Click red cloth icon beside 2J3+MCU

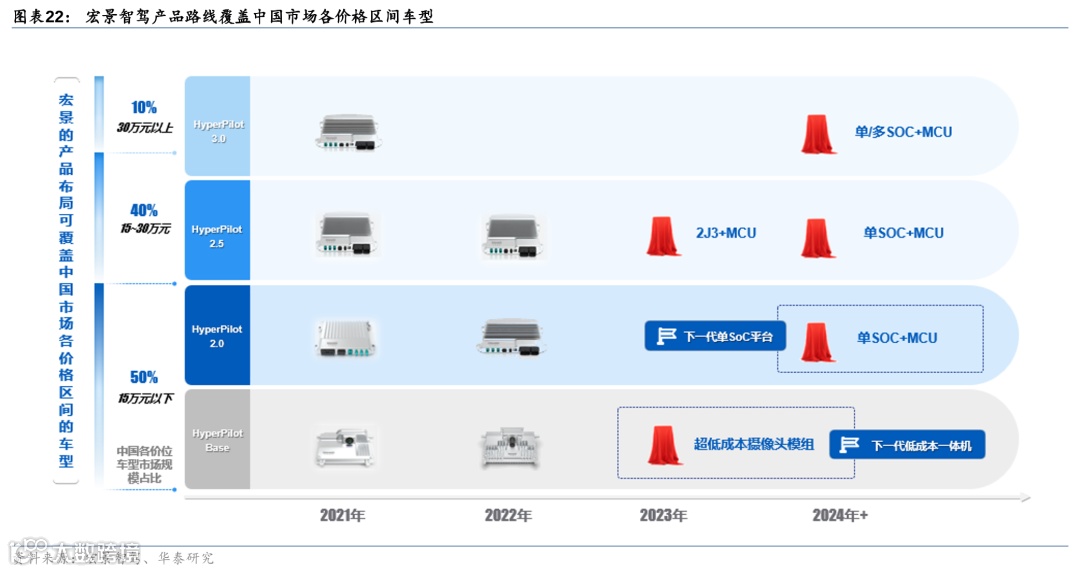click(x=663, y=236)
